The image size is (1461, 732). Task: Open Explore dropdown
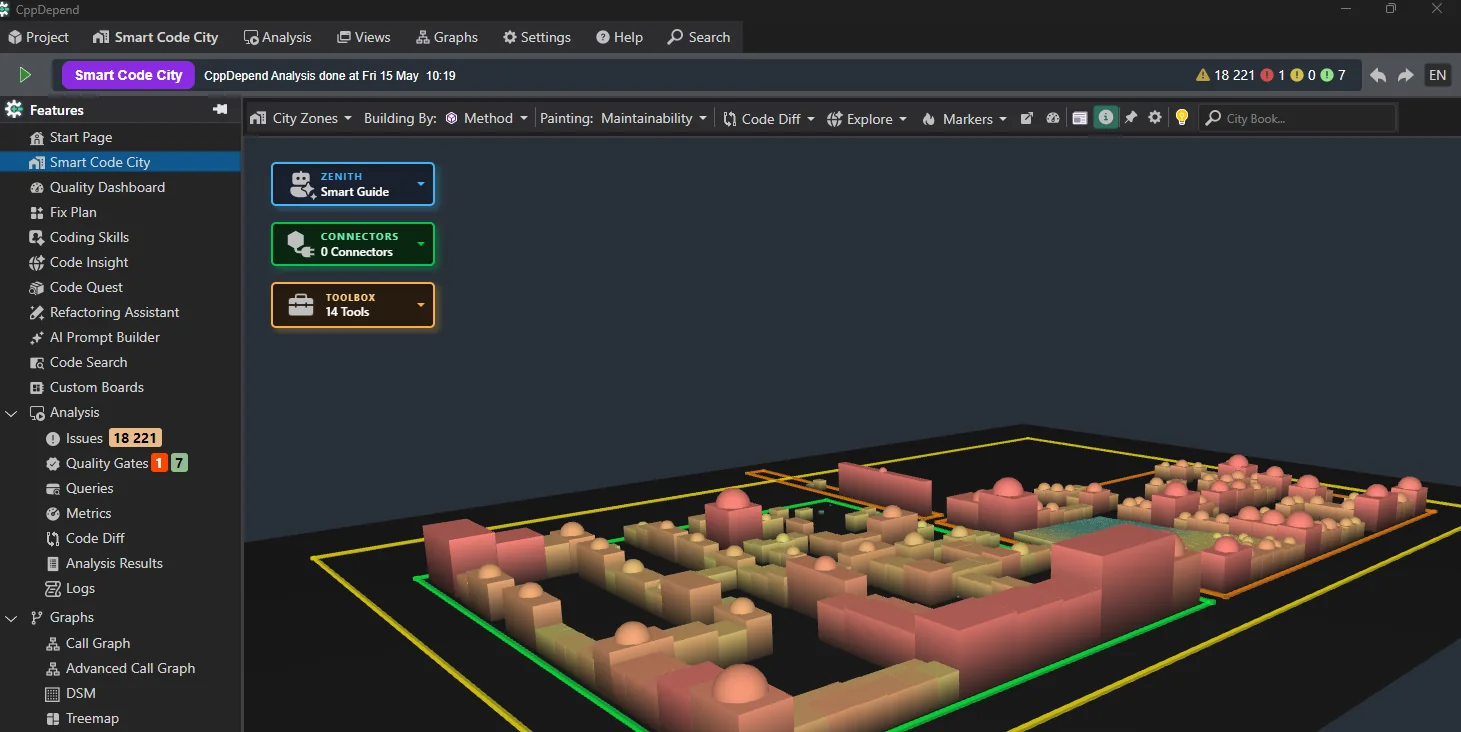(867, 118)
